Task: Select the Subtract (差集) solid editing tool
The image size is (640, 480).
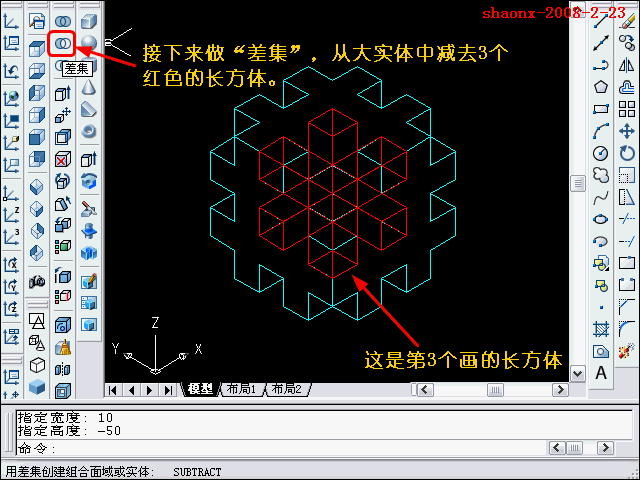Action: point(62,44)
